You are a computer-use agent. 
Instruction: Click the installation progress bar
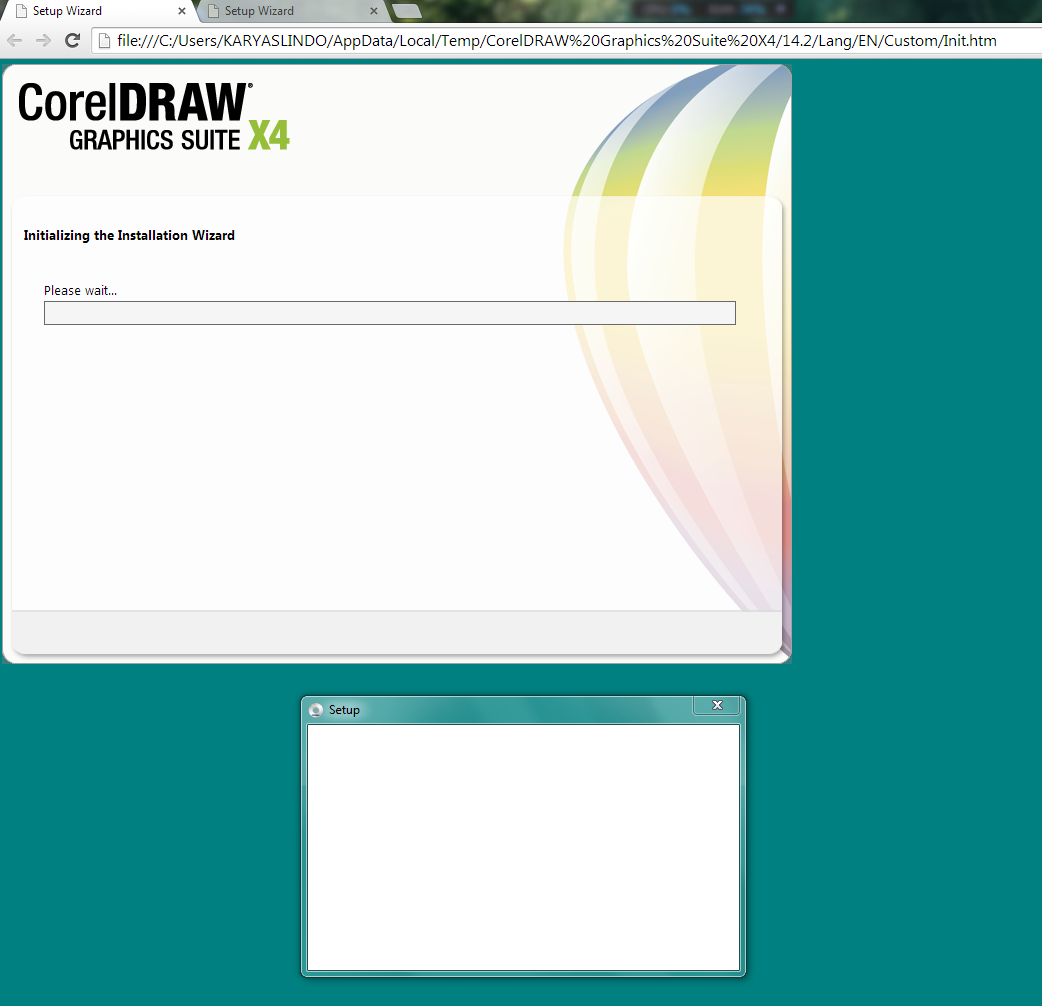point(389,313)
